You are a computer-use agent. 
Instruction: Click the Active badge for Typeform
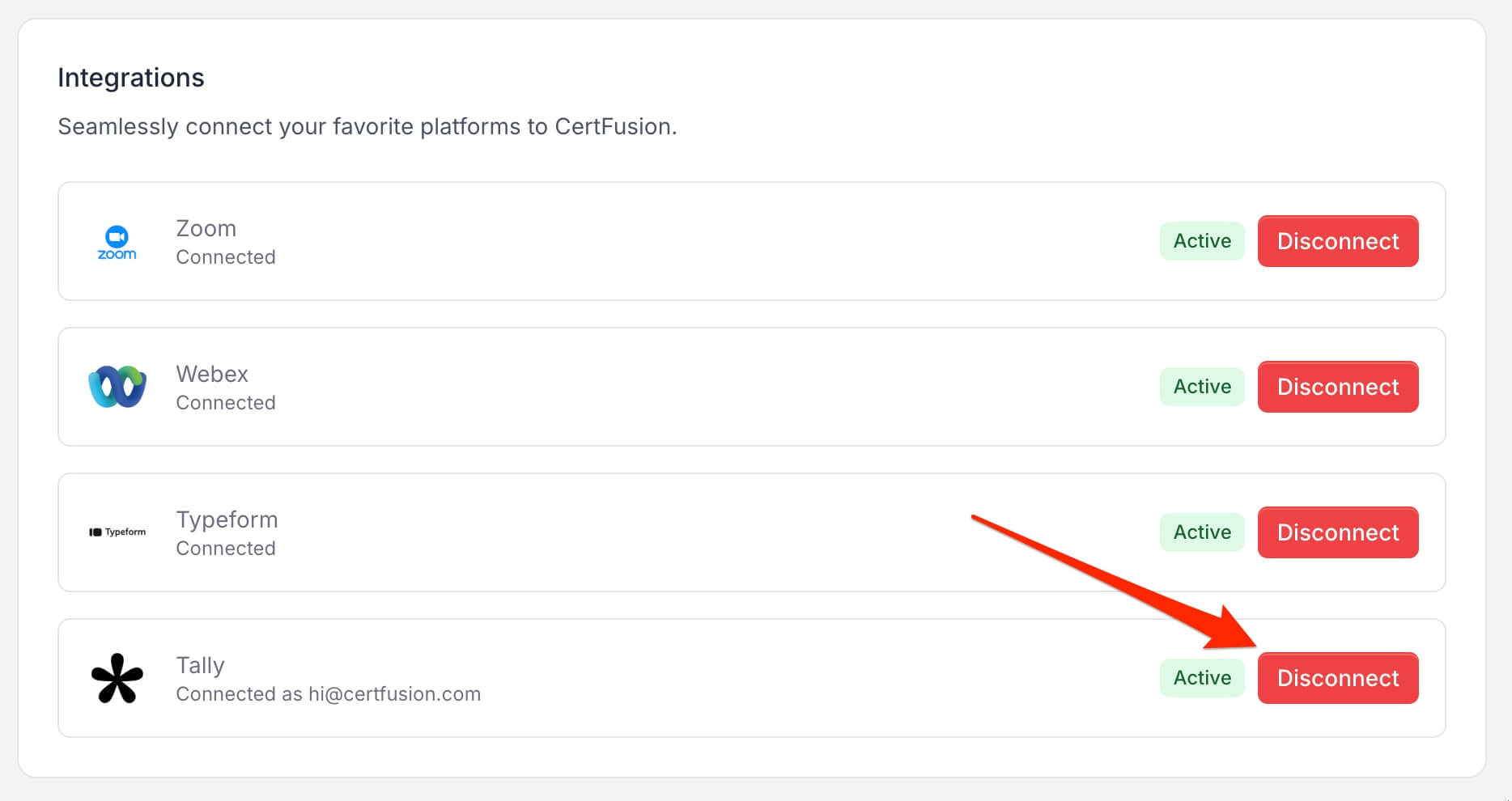point(1202,532)
